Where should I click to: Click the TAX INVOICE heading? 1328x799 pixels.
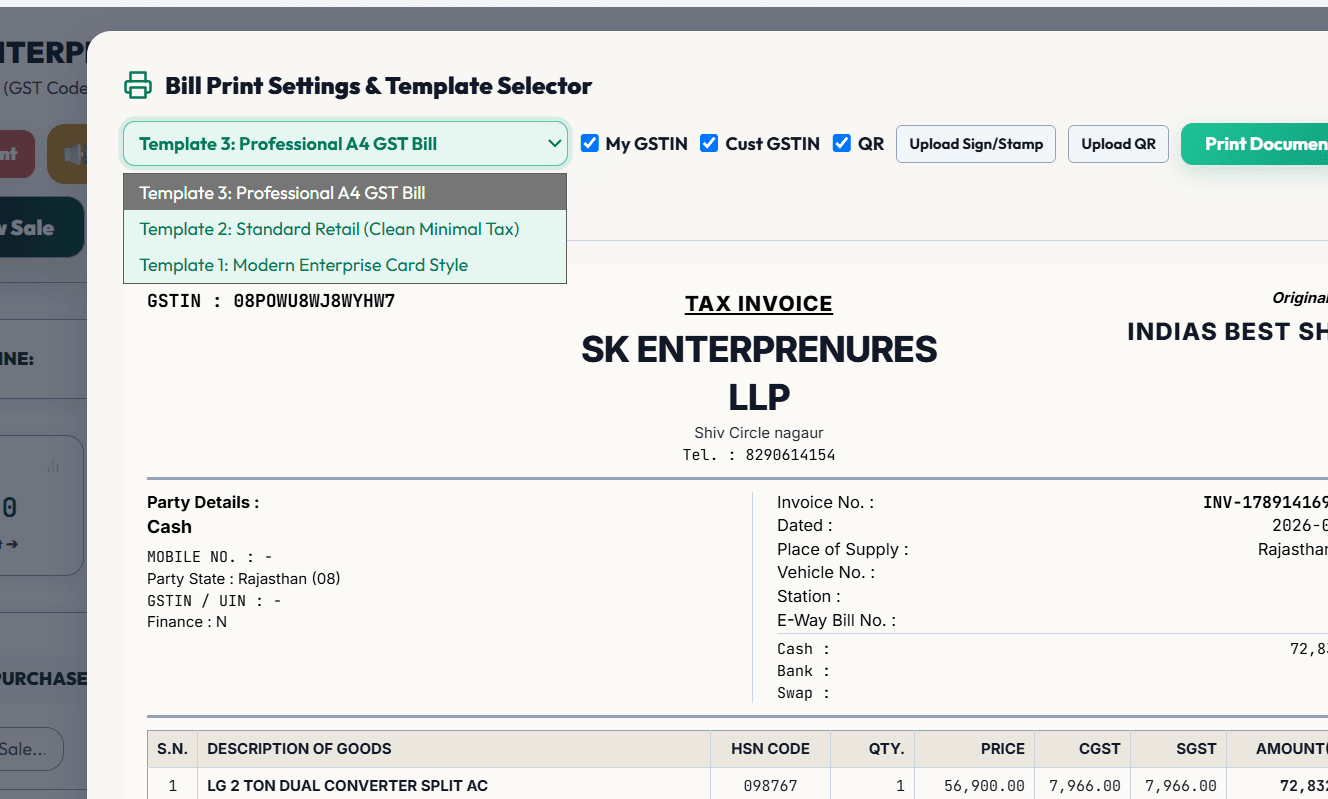759,304
